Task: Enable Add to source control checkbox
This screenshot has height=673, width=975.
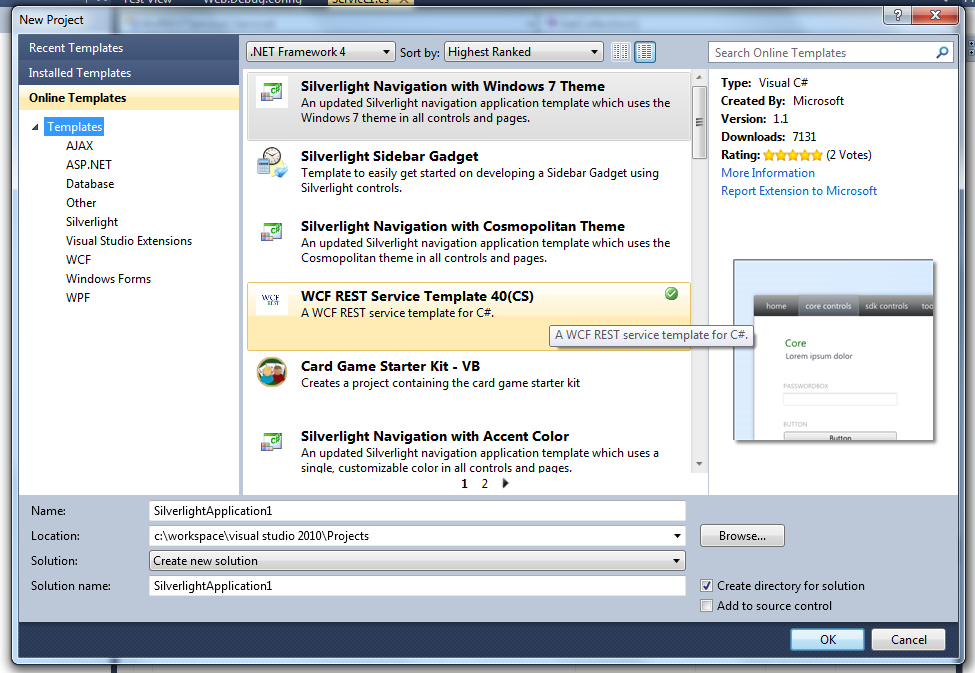Action: point(706,605)
